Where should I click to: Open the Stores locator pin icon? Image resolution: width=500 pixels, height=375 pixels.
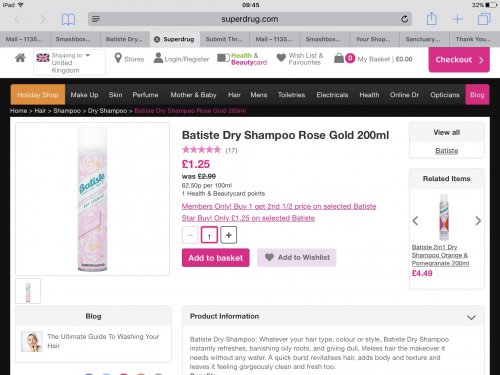pyautogui.click(x=118, y=58)
